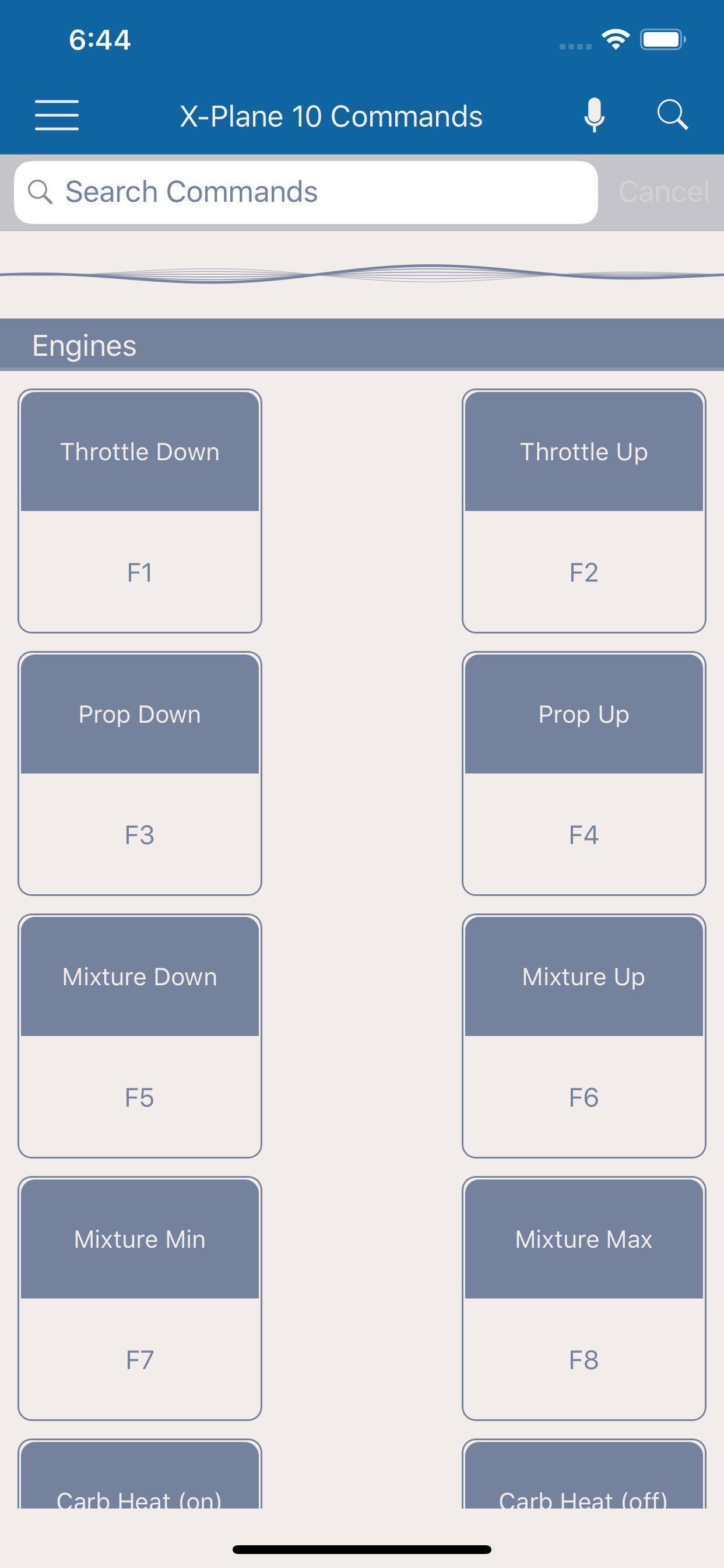Open the Mixture Up F6 card

click(x=584, y=1035)
